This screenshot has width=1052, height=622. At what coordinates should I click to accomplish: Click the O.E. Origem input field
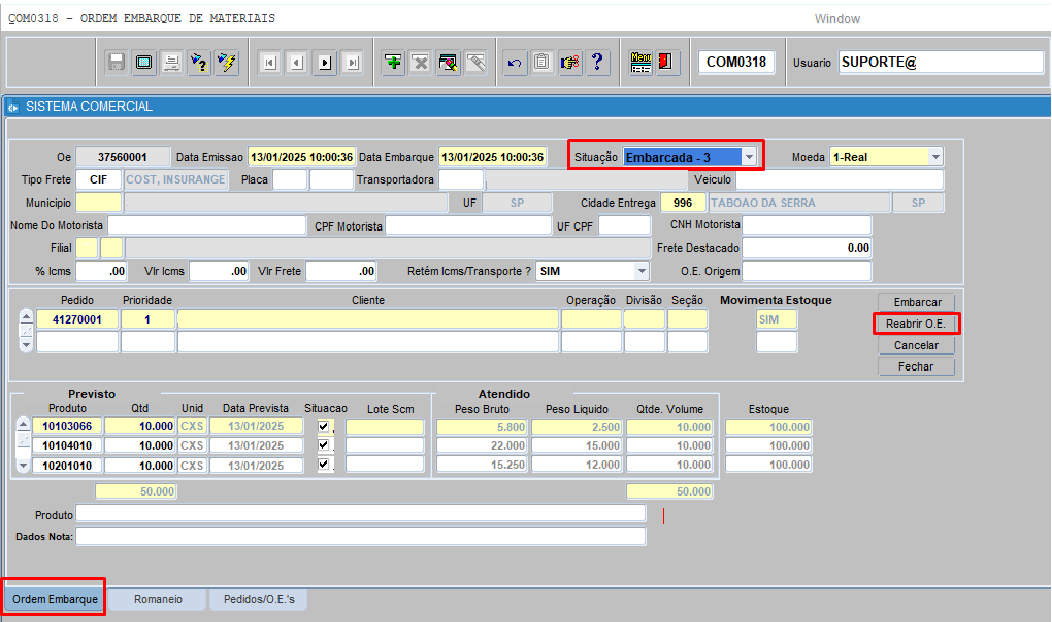click(806, 271)
